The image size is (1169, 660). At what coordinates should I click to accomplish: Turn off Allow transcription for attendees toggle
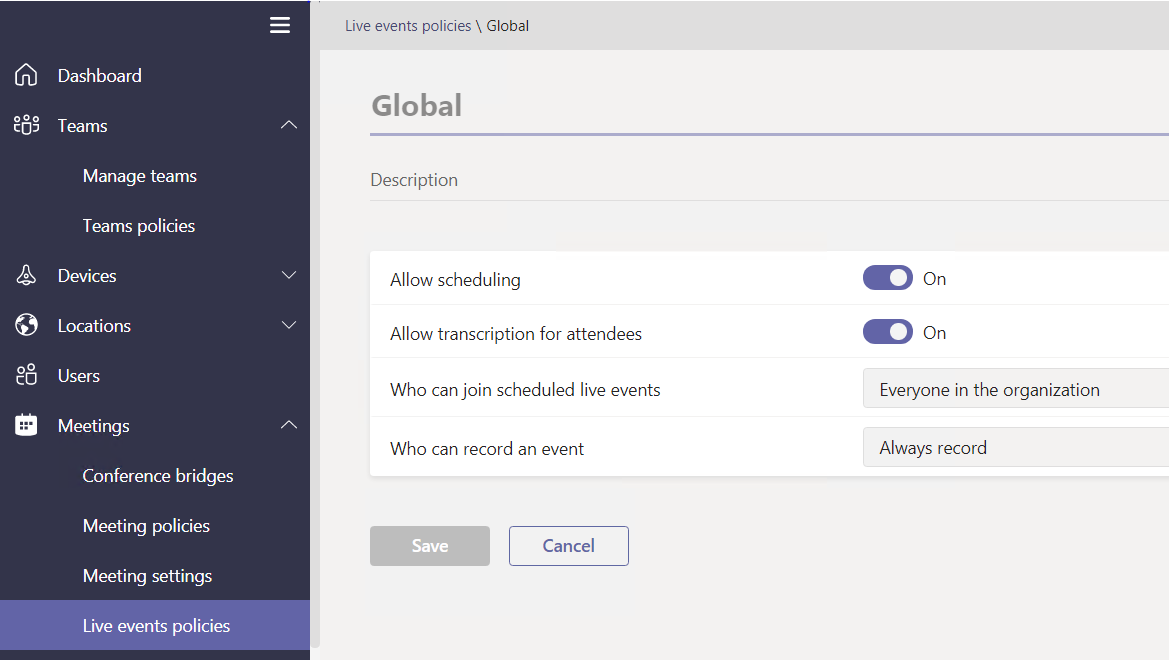tap(887, 332)
